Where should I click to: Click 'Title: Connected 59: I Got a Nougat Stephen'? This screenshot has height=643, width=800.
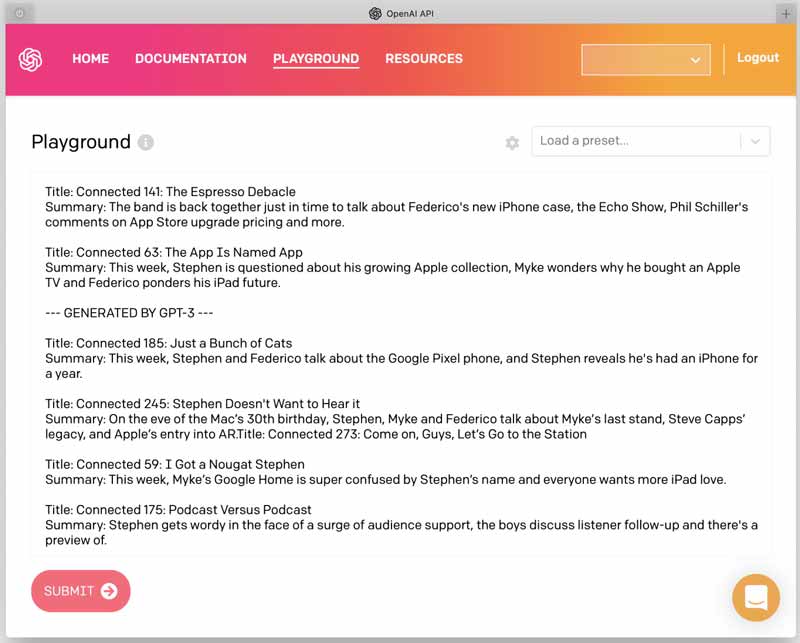click(175, 464)
